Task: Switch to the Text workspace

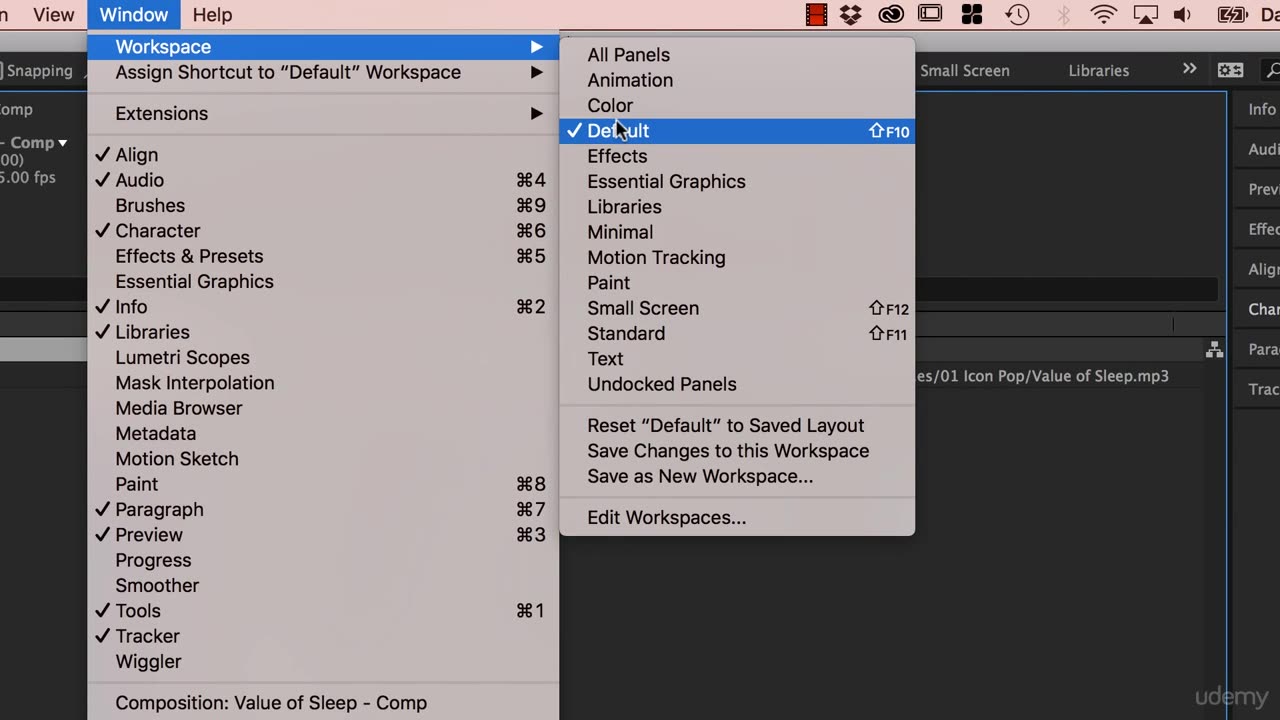Action: click(737, 359)
